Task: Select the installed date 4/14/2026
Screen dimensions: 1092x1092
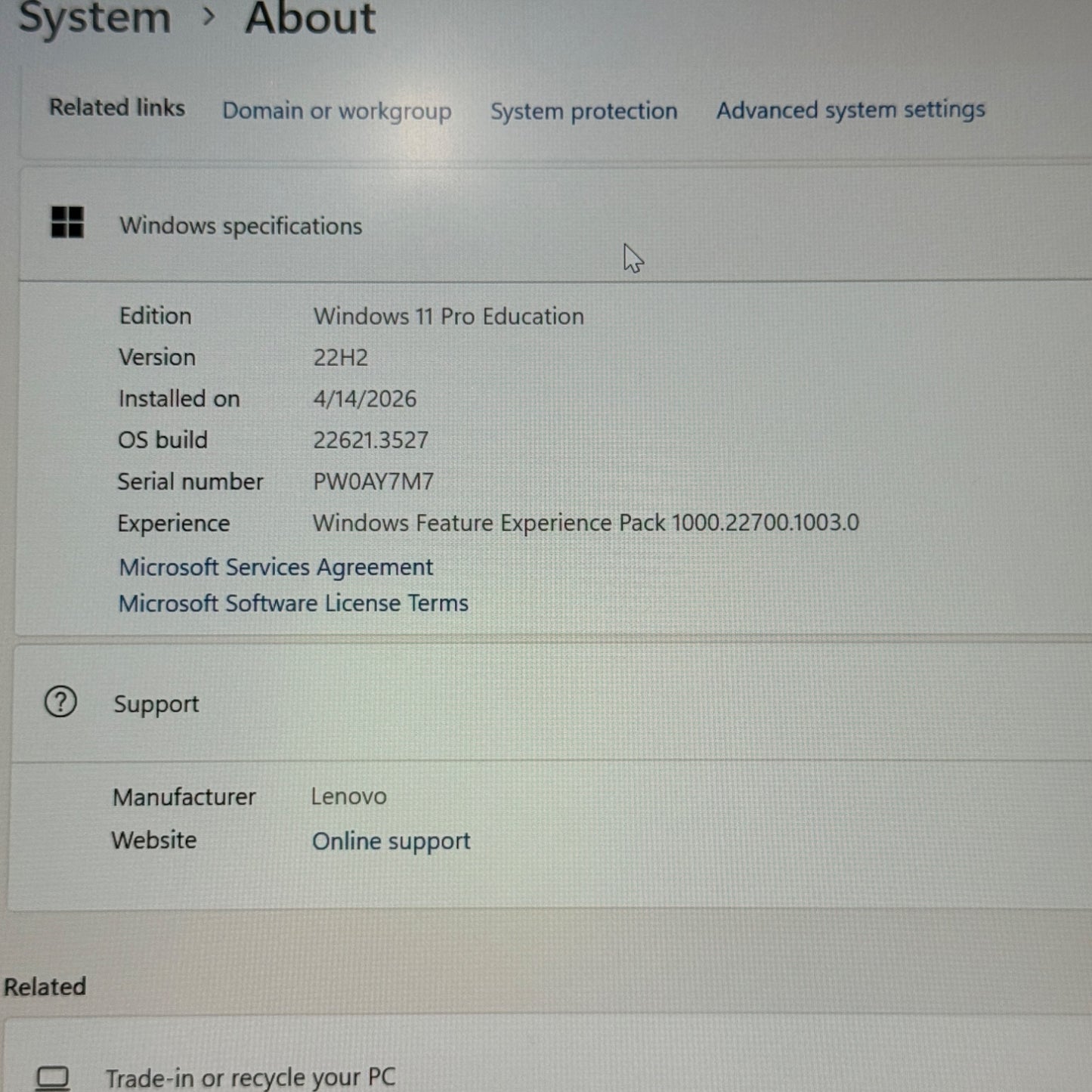Action: [x=365, y=399]
